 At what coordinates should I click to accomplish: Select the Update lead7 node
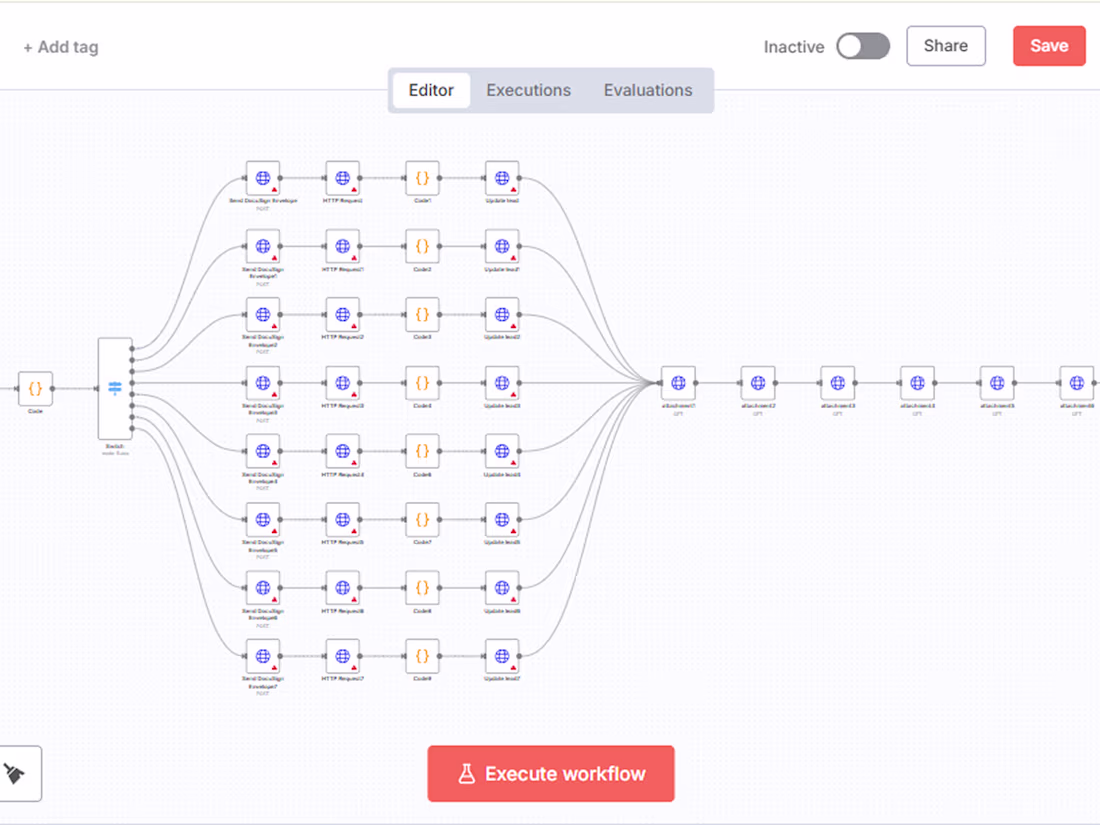pyautogui.click(x=502, y=656)
